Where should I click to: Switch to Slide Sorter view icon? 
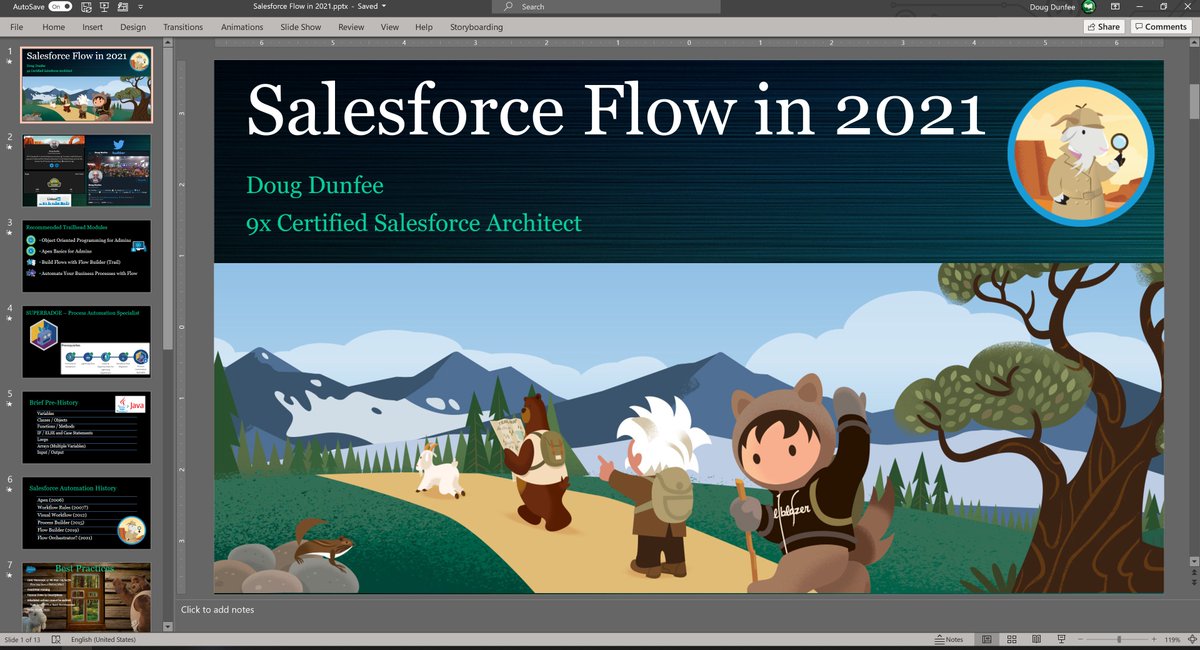[1012, 640]
